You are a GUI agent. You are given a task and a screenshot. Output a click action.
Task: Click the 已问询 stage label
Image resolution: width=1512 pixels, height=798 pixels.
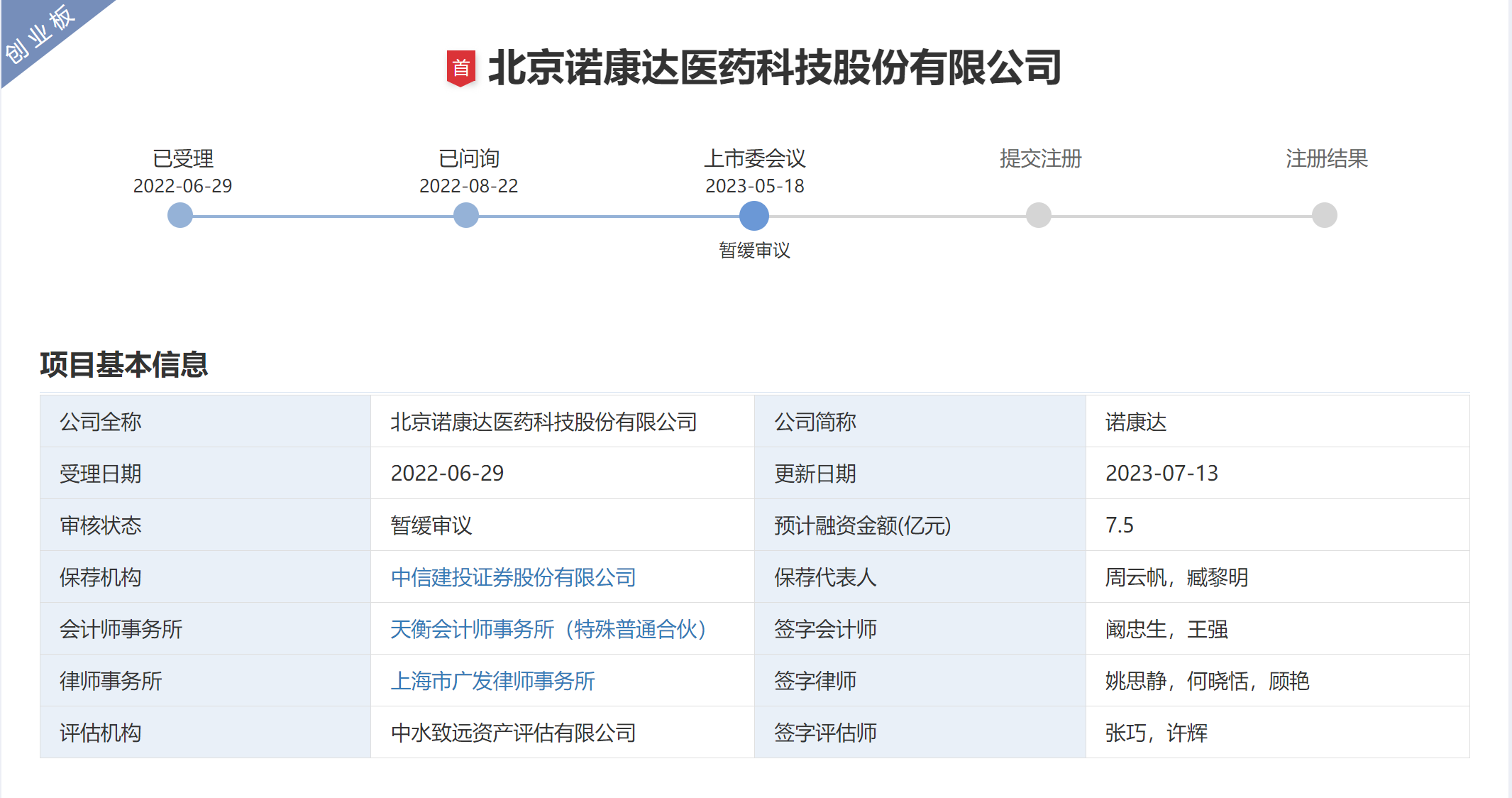coord(469,158)
